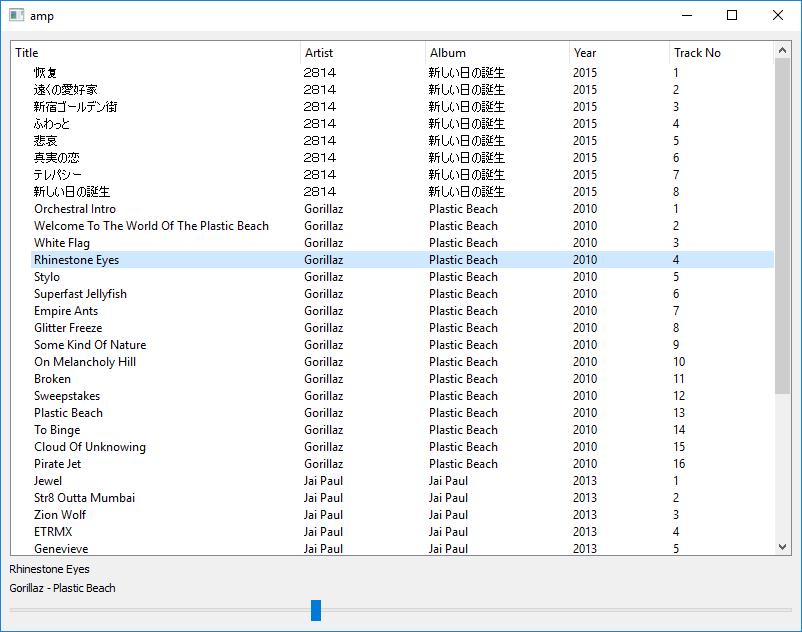The width and height of the screenshot is (802, 632).
Task: Sort by the Artist column header
Action: (x=363, y=53)
